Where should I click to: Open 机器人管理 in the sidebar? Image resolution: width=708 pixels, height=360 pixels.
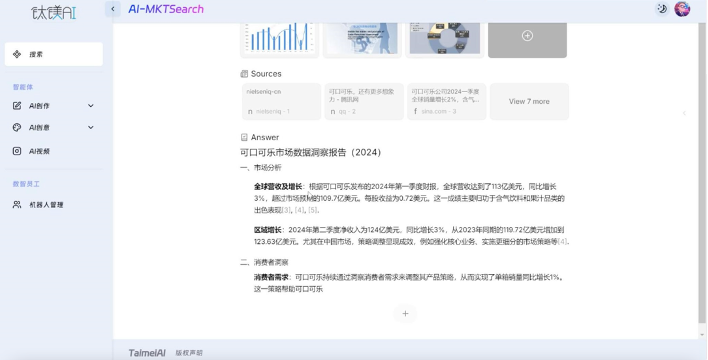[x=54, y=205]
